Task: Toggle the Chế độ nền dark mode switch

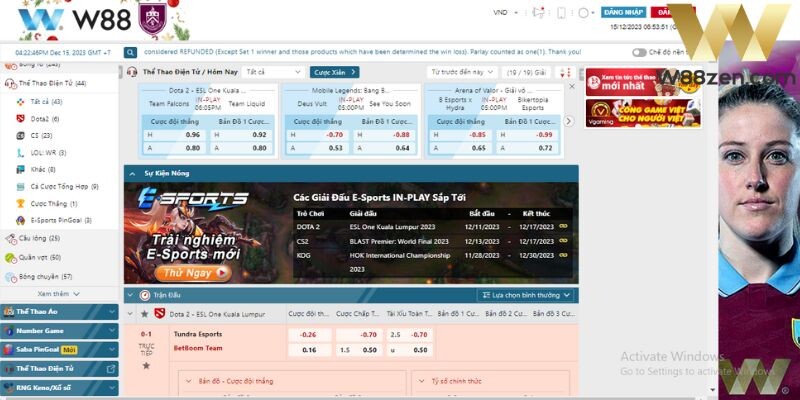Action: pyautogui.click(x=639, y=53)
